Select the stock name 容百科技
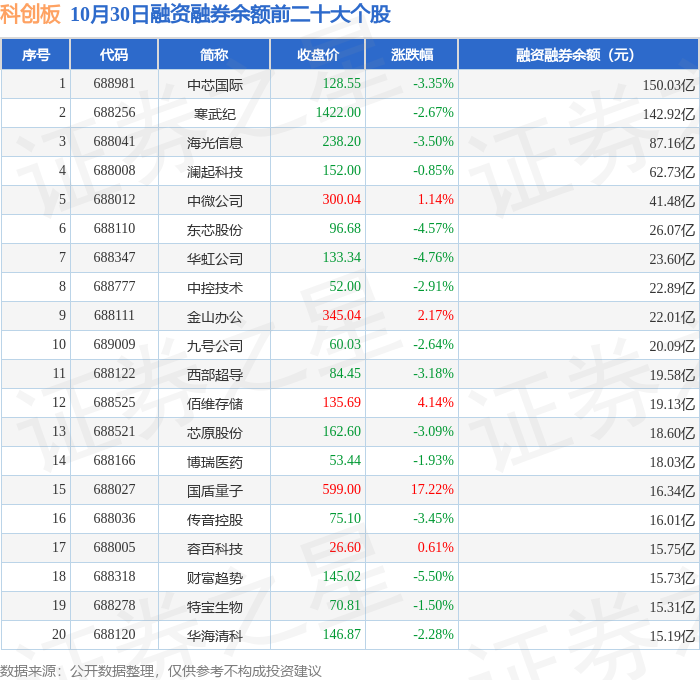The height and width of the screenshot is (680, 700). point(215,549)
